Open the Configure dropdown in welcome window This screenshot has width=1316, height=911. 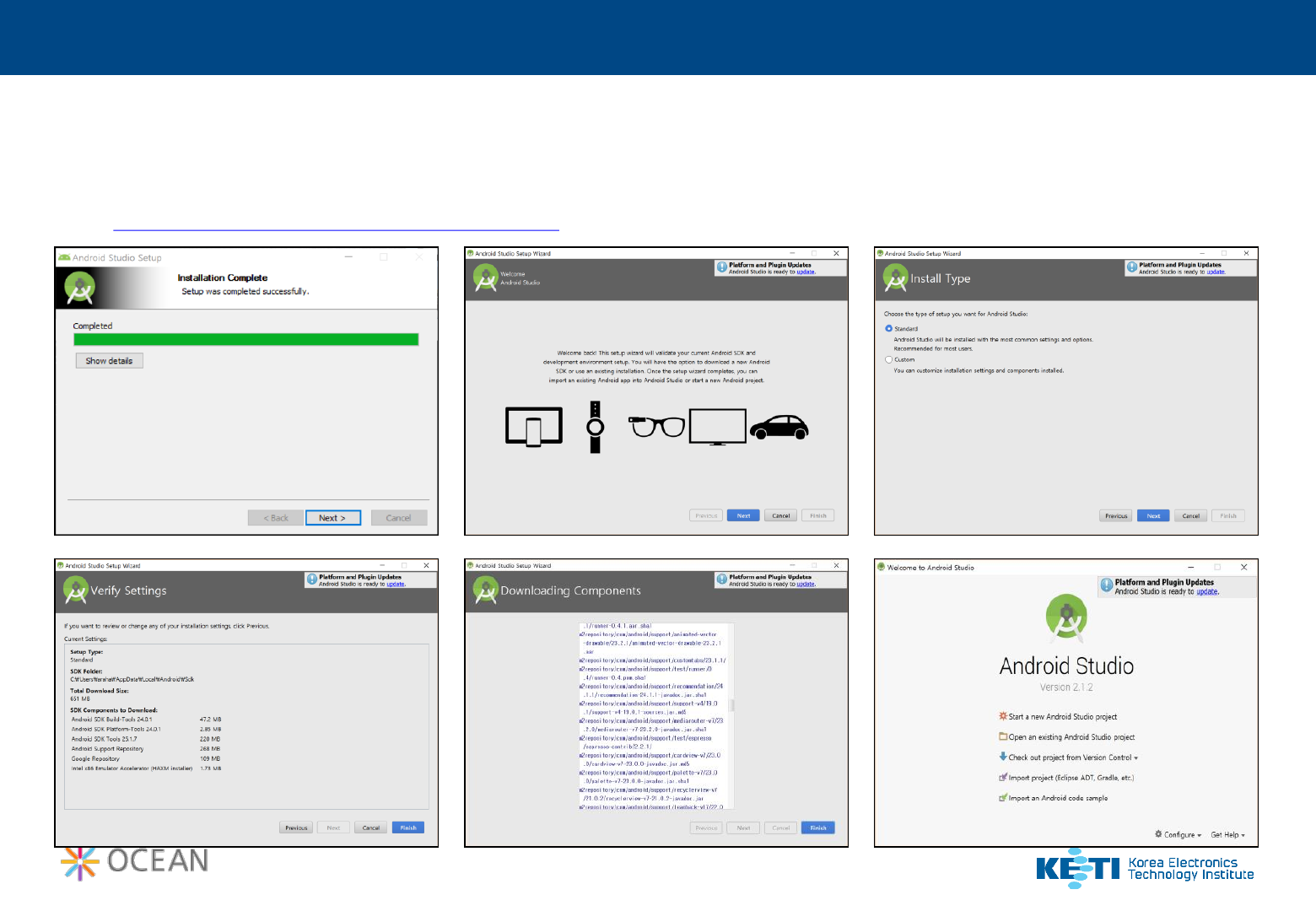pos(1178,835)
